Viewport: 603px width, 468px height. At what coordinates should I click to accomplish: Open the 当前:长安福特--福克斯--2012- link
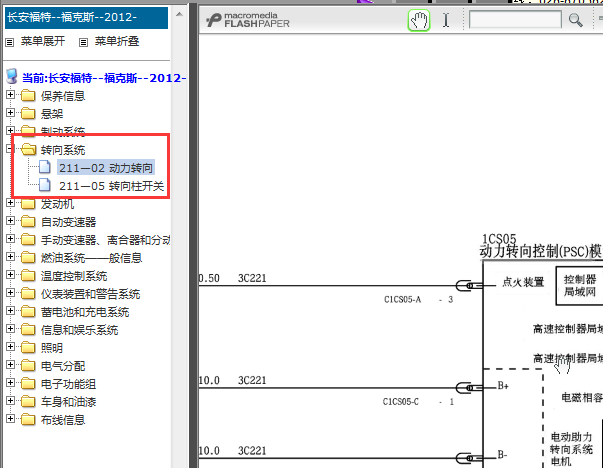pyautogui.click(x=104, y=78)
